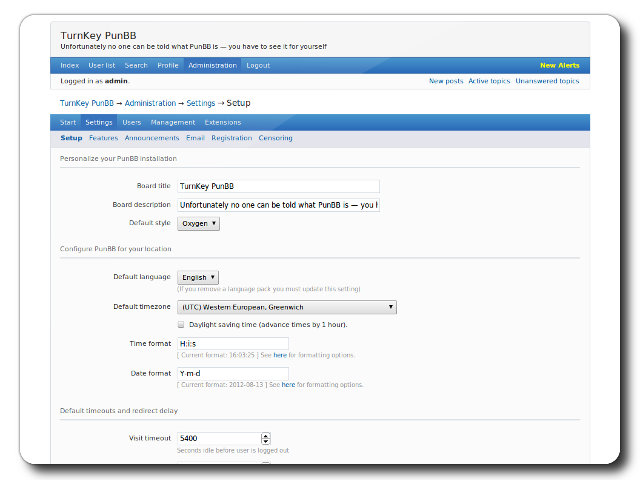Open the Features settings submenu
The image size is (640, 480).
tap(103, 138)
